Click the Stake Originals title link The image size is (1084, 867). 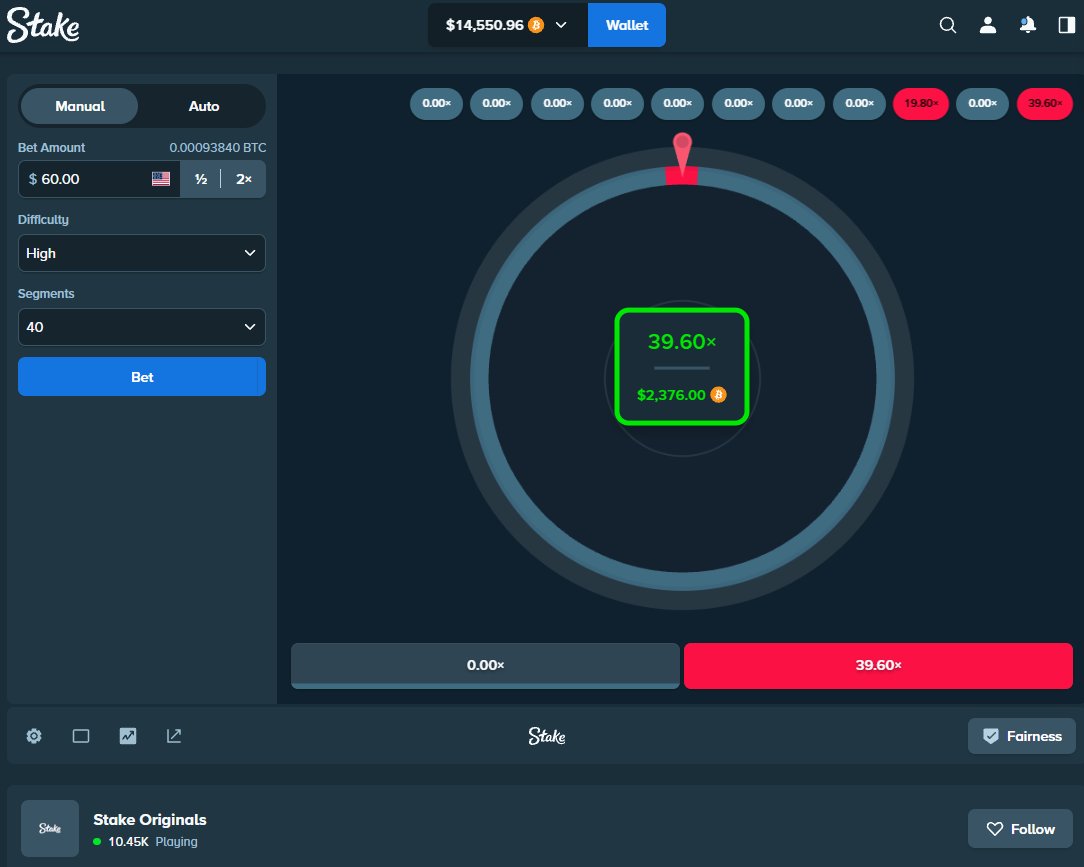tap(150, 820)
